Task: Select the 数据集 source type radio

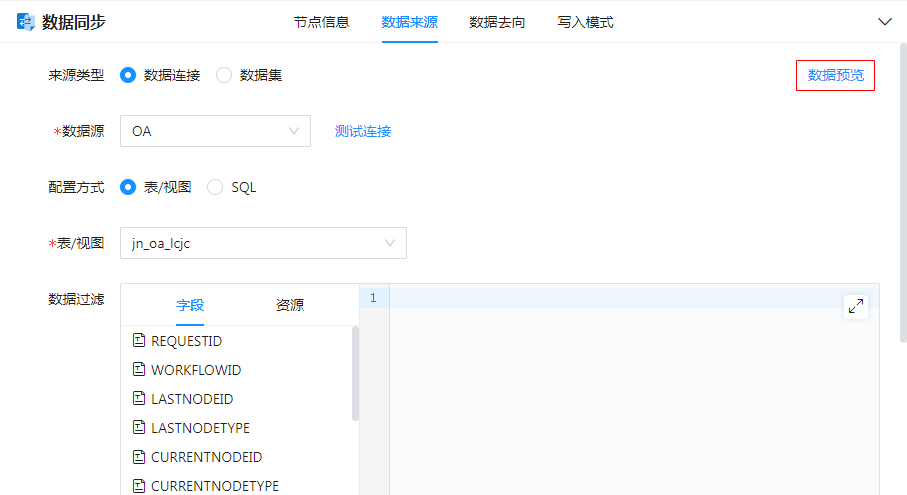Action: [x=224, y=75]
